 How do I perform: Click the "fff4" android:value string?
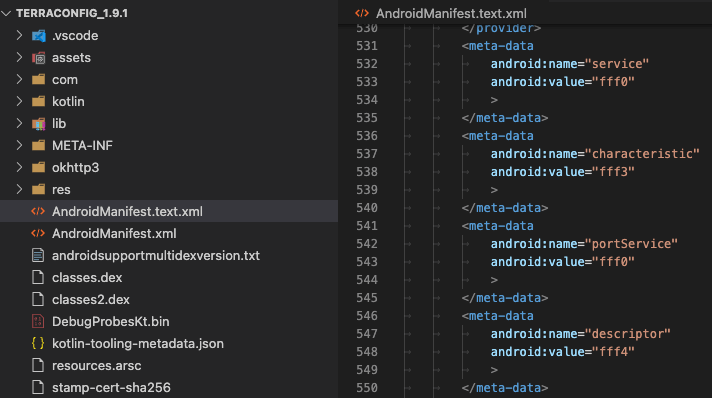point(613,352)
